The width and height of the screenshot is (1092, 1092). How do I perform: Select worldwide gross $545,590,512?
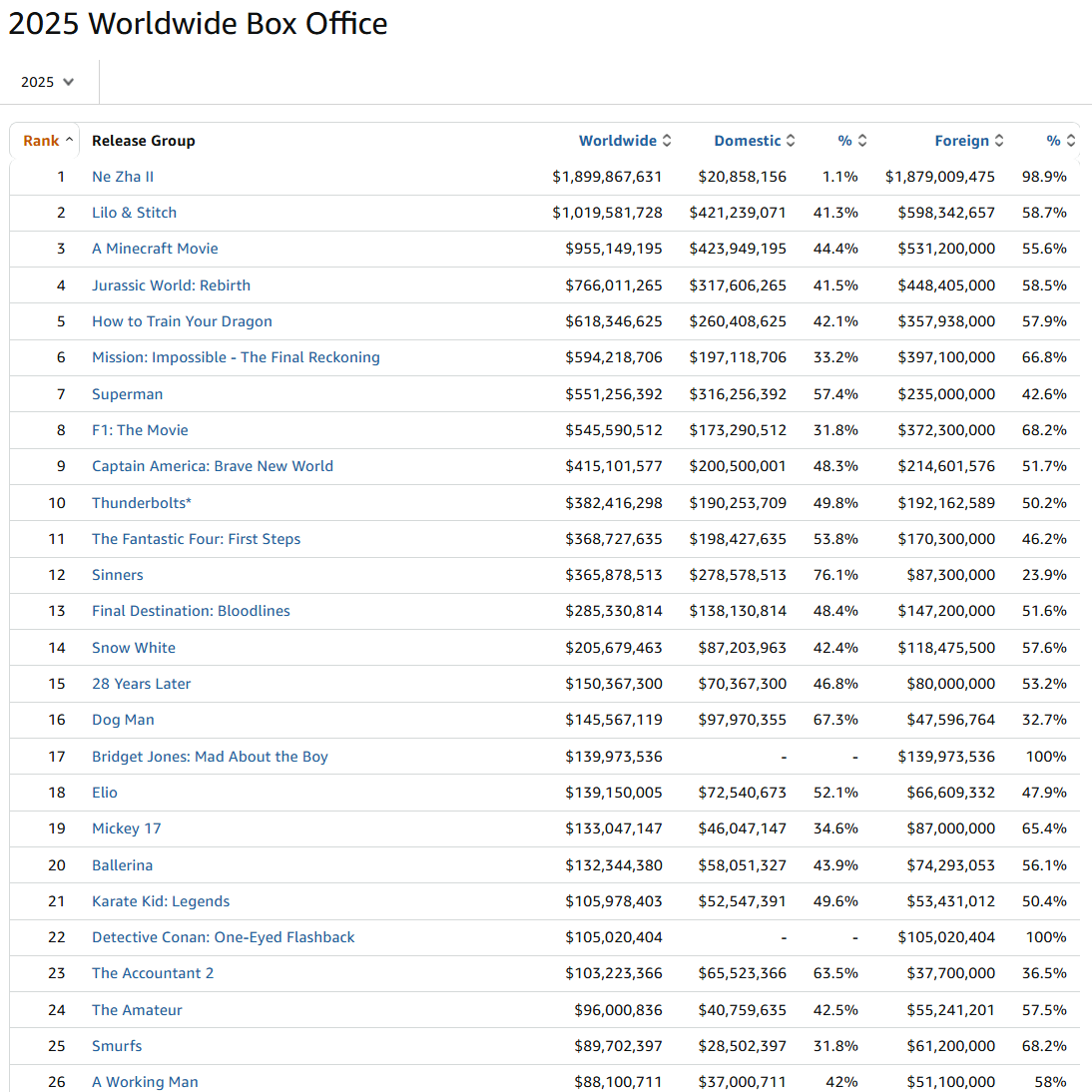614,430
